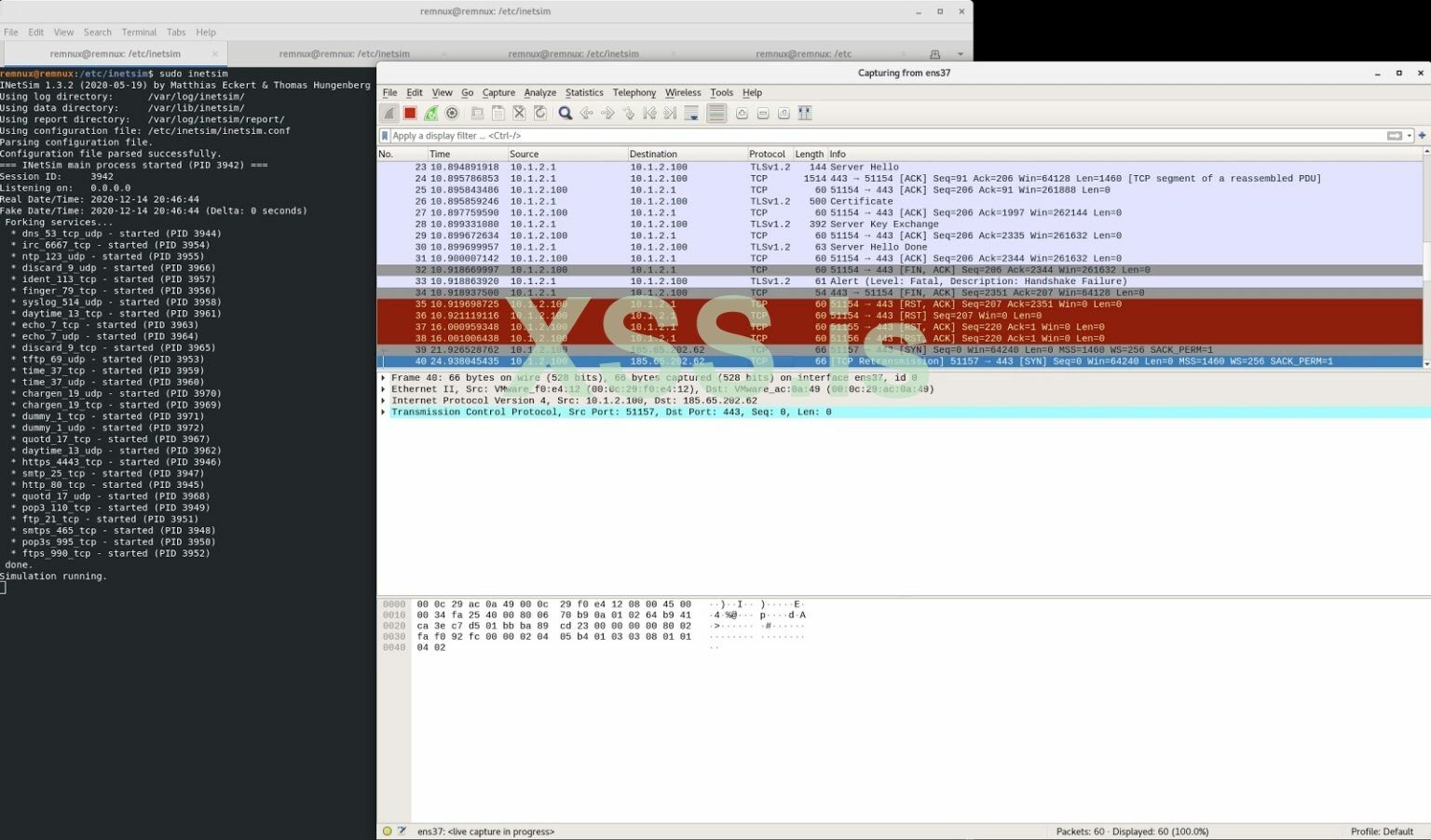Toggle packet colorize rules button
Screen dimensions: 1431x840
tap(716, 114)
